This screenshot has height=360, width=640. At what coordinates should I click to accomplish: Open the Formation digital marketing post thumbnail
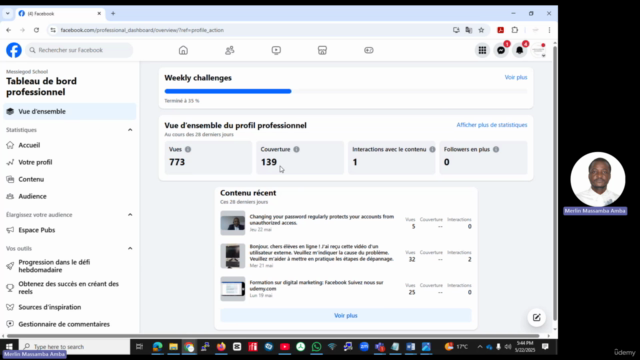[233, 289]
